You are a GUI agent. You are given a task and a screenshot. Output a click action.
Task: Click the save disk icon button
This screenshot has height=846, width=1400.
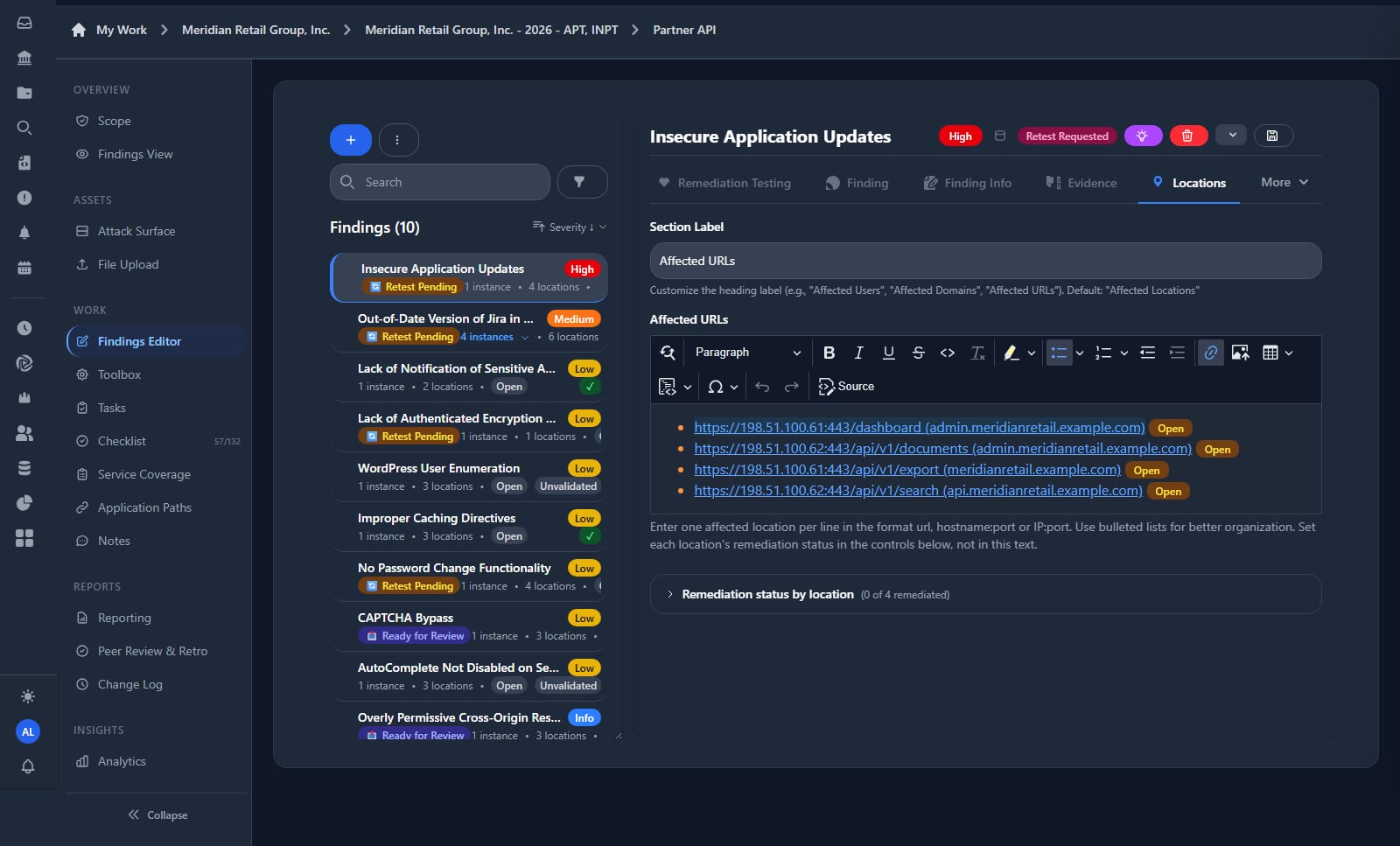point(1273,136)
